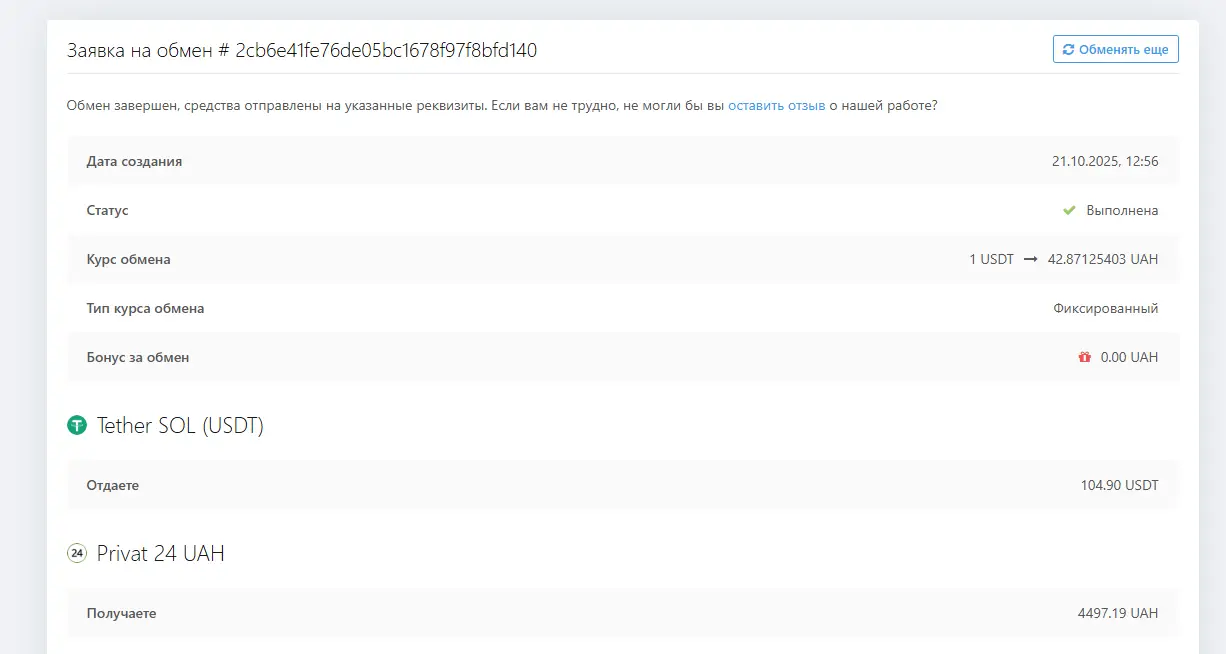Click the 42.87125403 UAH rate value
1226x654 pixels.
tap(1102, 259)
